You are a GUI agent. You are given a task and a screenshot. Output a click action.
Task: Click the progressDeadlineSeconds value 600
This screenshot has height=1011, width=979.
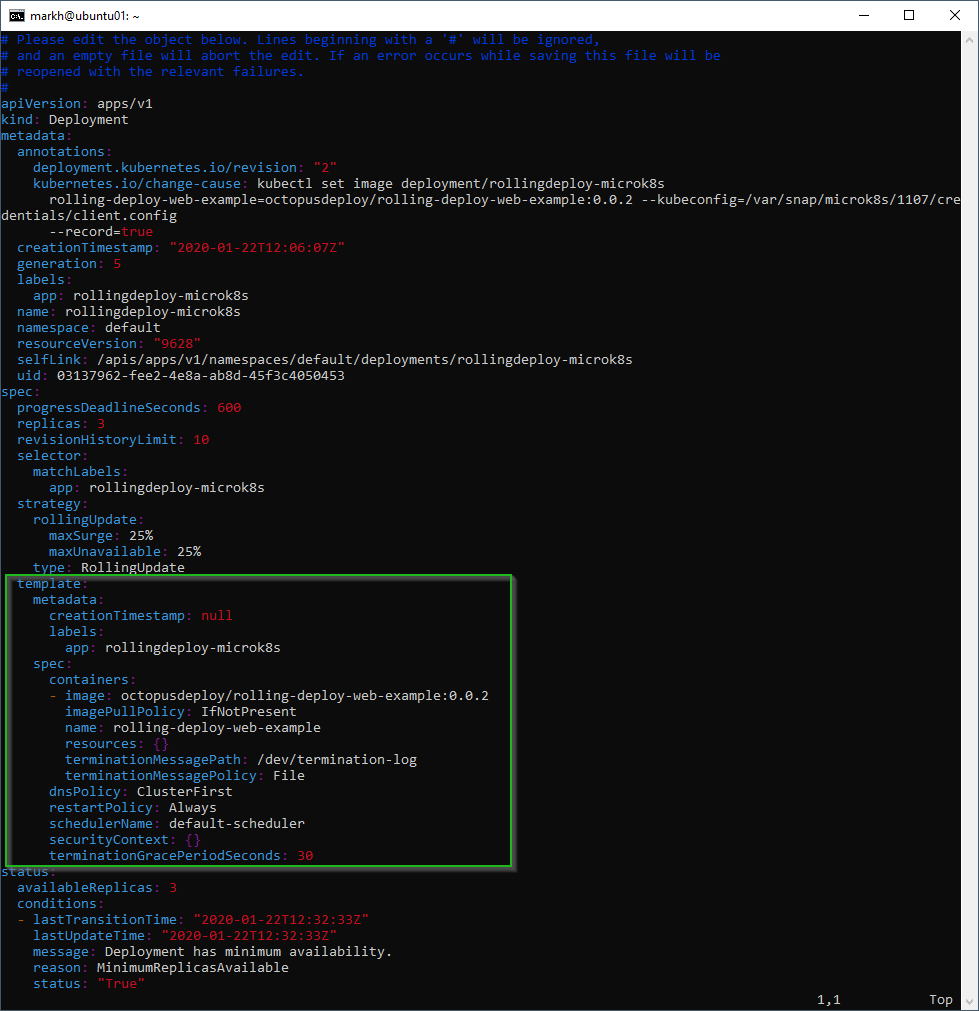[229, 408]
